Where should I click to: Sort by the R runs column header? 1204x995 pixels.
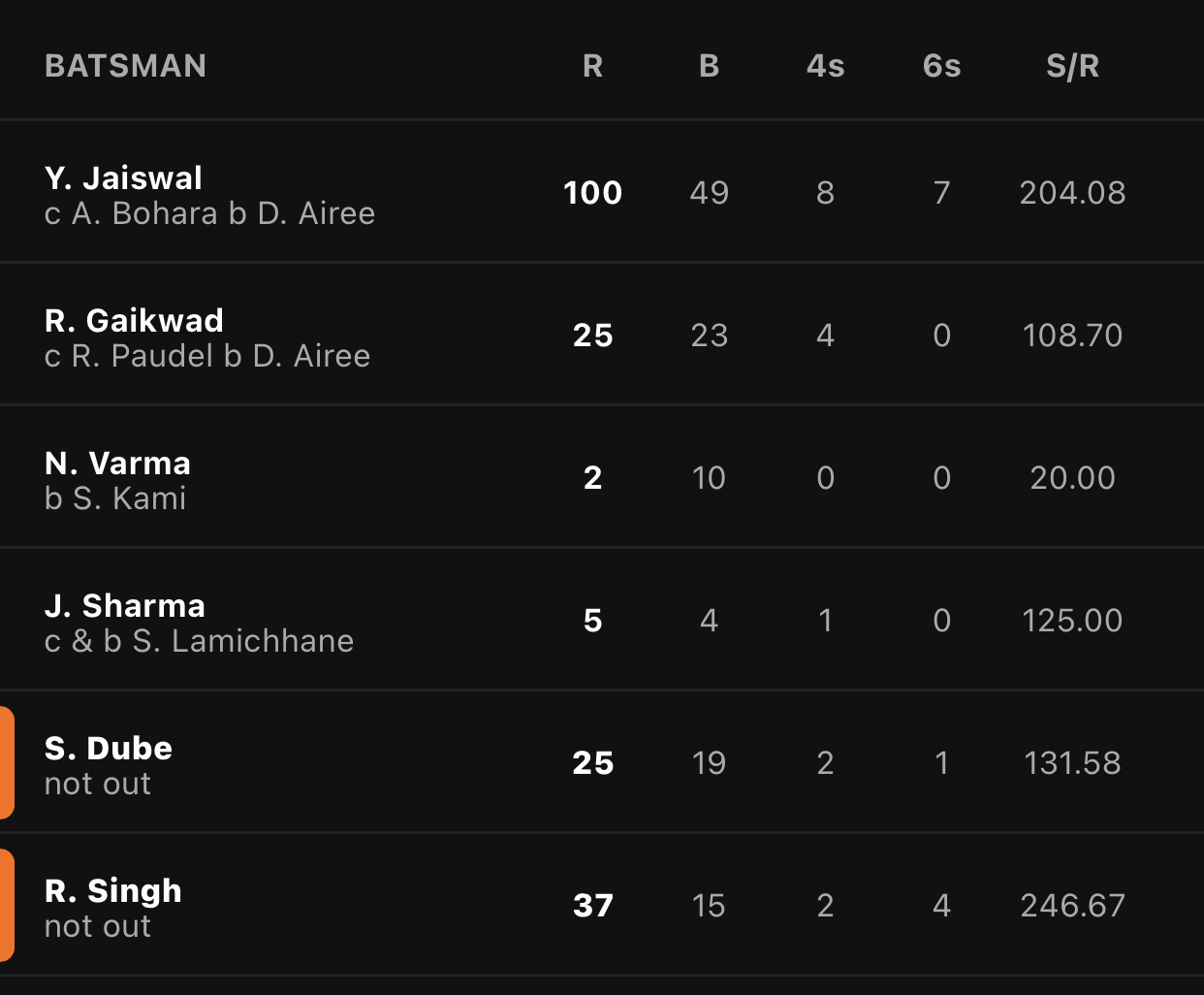click(592, 66)
